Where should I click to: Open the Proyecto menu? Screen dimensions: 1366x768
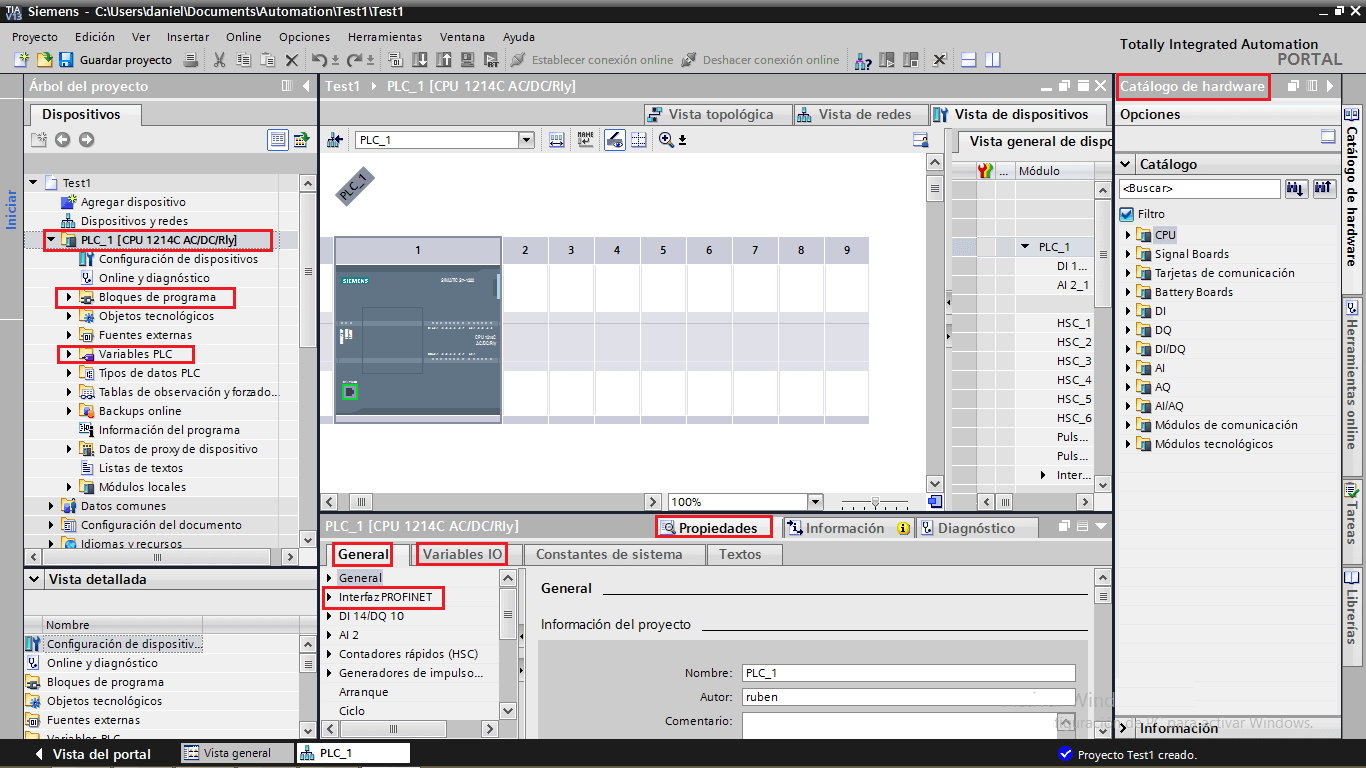coord(35,37)
